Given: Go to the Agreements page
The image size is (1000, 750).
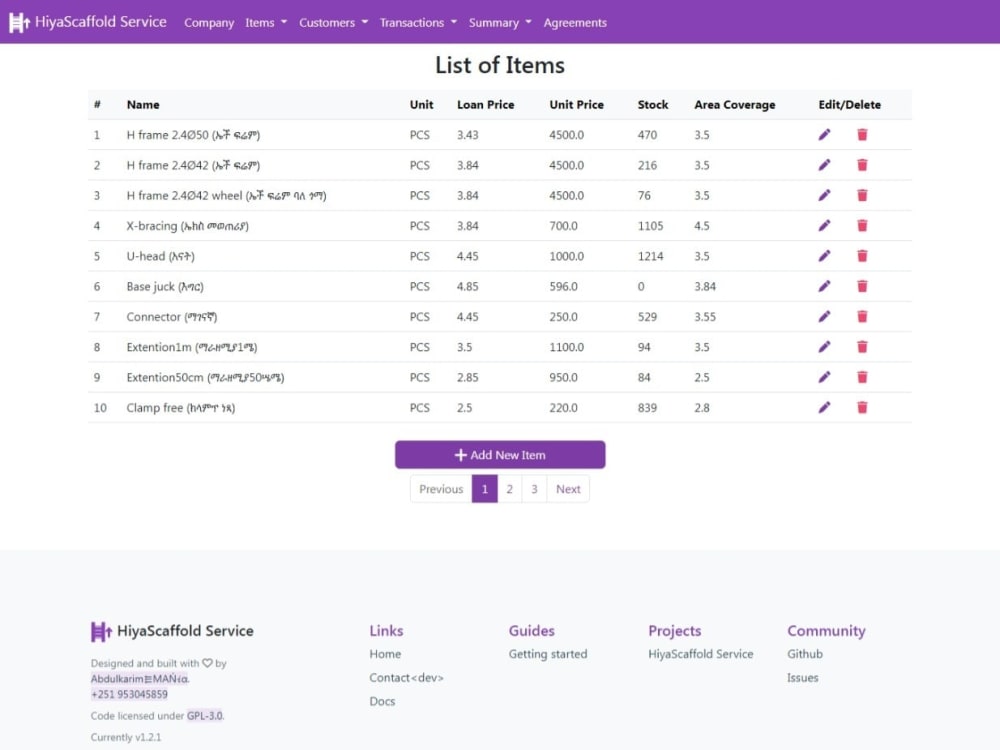Looking at the screenshot, I should (575, 22).
